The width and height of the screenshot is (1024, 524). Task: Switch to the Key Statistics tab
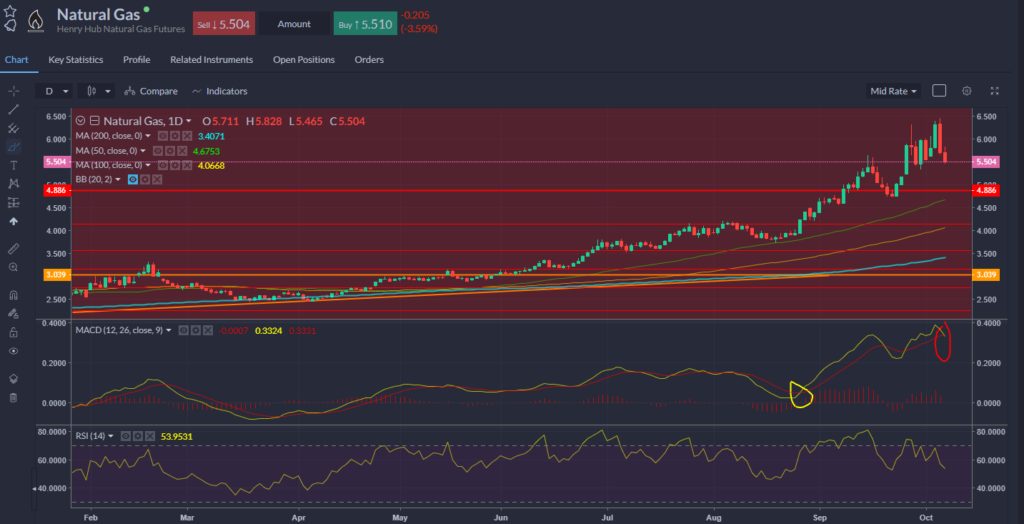[75, 60]
